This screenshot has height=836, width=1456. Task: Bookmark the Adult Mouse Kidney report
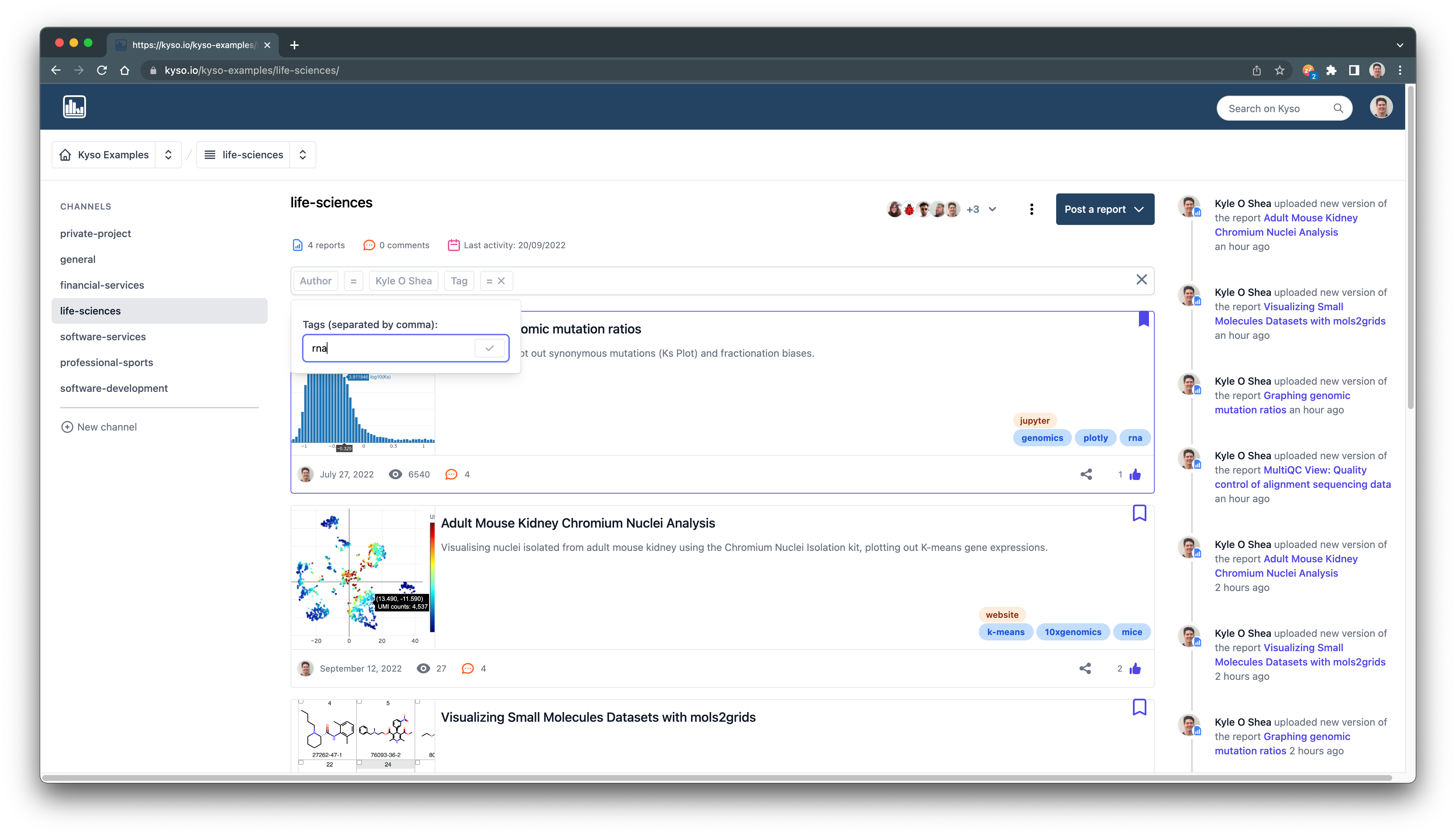(x=1140, y=513)
